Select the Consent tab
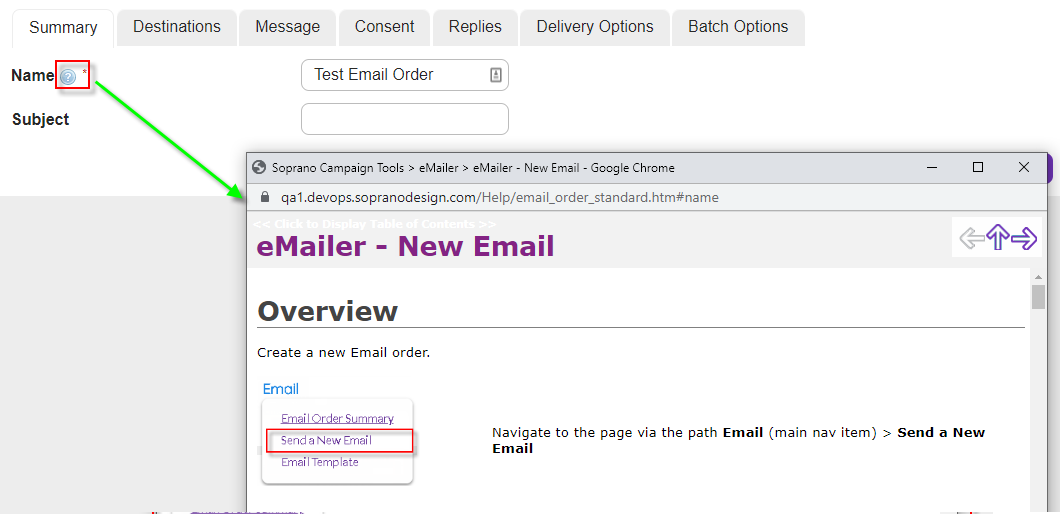The height and width of the screenshot is (514, 1060). coord(384,27)
